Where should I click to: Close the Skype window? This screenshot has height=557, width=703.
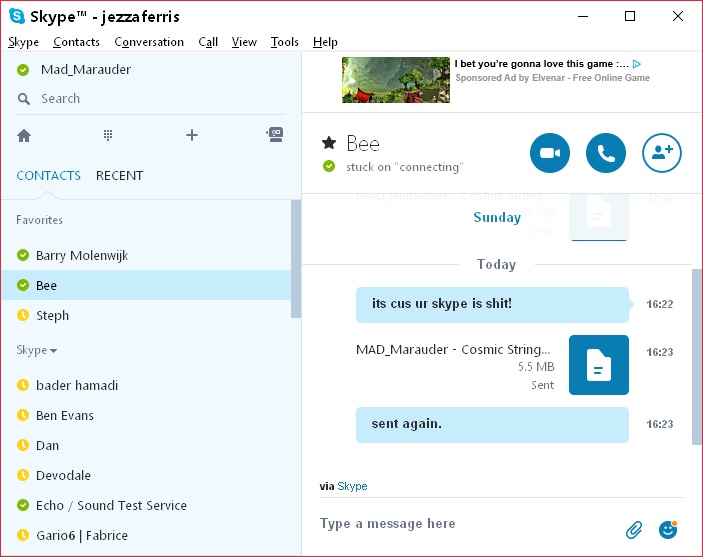[678, 17]
